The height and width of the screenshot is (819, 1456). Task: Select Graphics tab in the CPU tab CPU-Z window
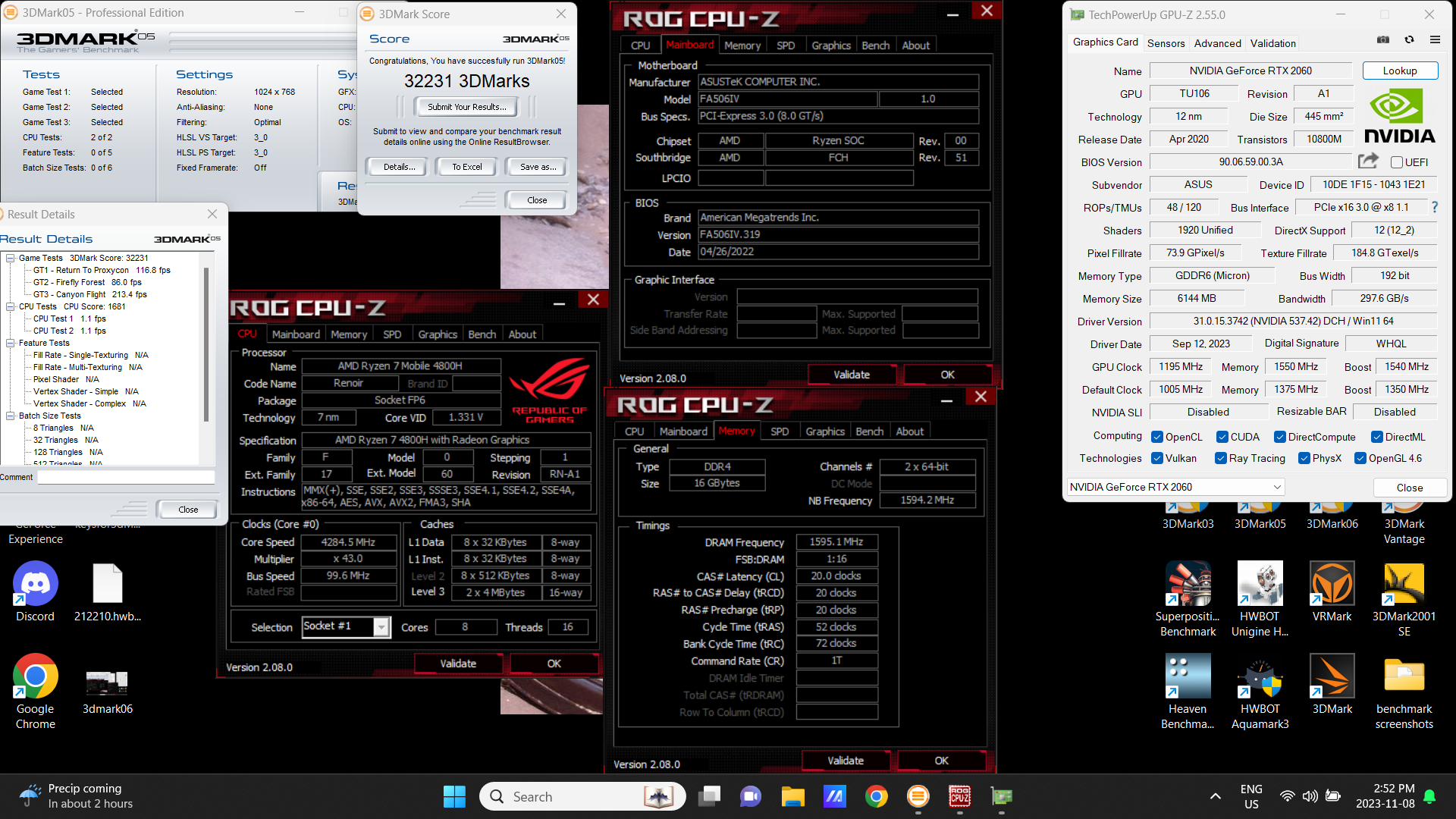(x=438, y=334)
